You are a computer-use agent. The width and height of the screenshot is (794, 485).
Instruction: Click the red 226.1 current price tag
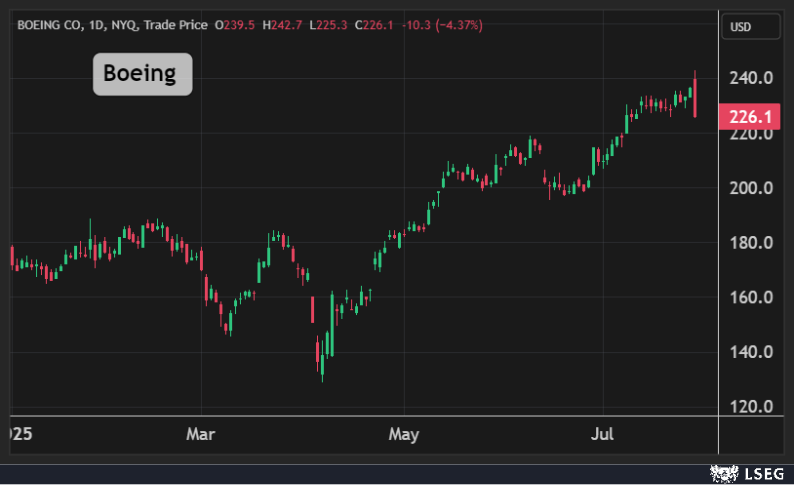(749, 117)
